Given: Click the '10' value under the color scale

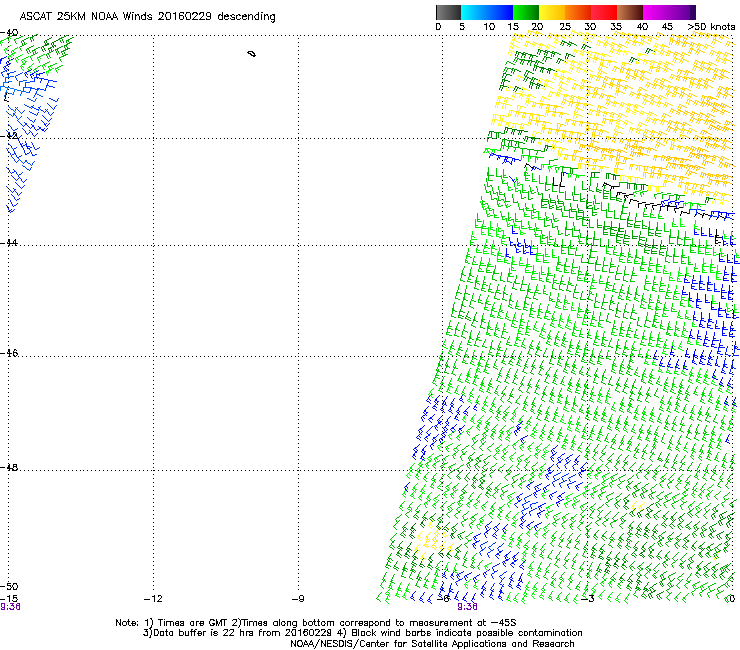Looking at the screenshot, I should [x=489, y=27].
